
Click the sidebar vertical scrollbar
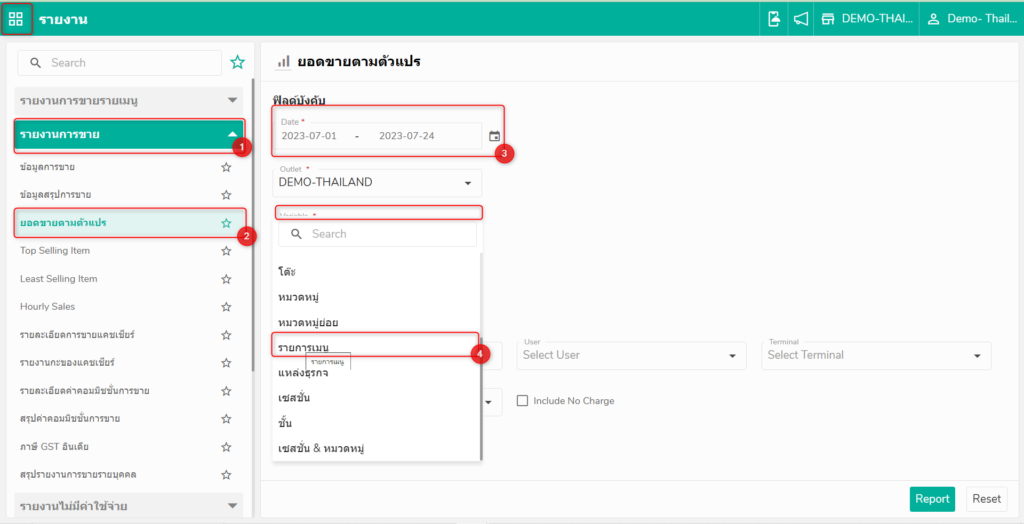pyautogui.click(x=253, y=225)
